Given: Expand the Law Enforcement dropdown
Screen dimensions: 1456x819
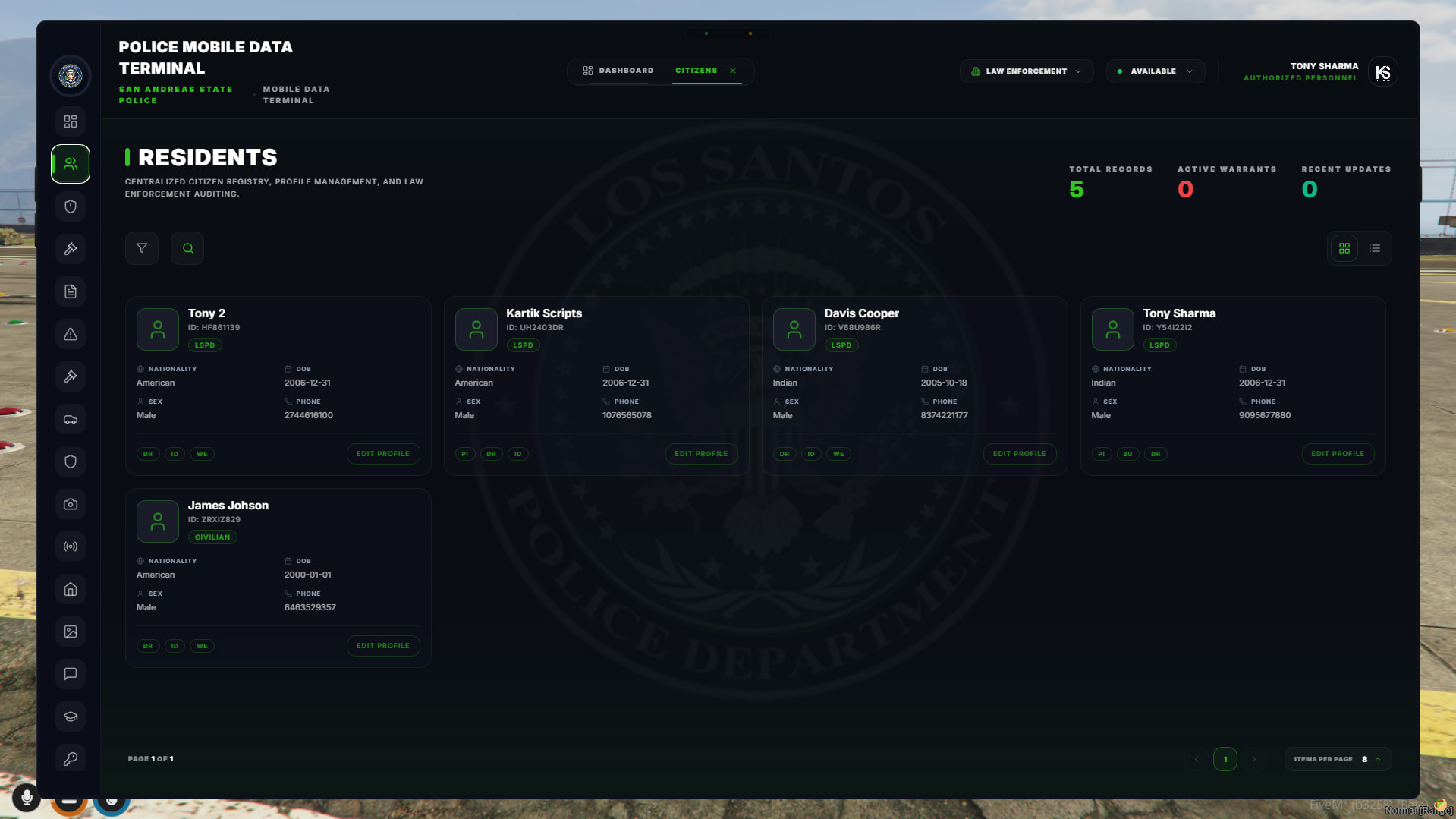Looking at the screenshot, I should pyautogui.click(x=1027, y=71).
